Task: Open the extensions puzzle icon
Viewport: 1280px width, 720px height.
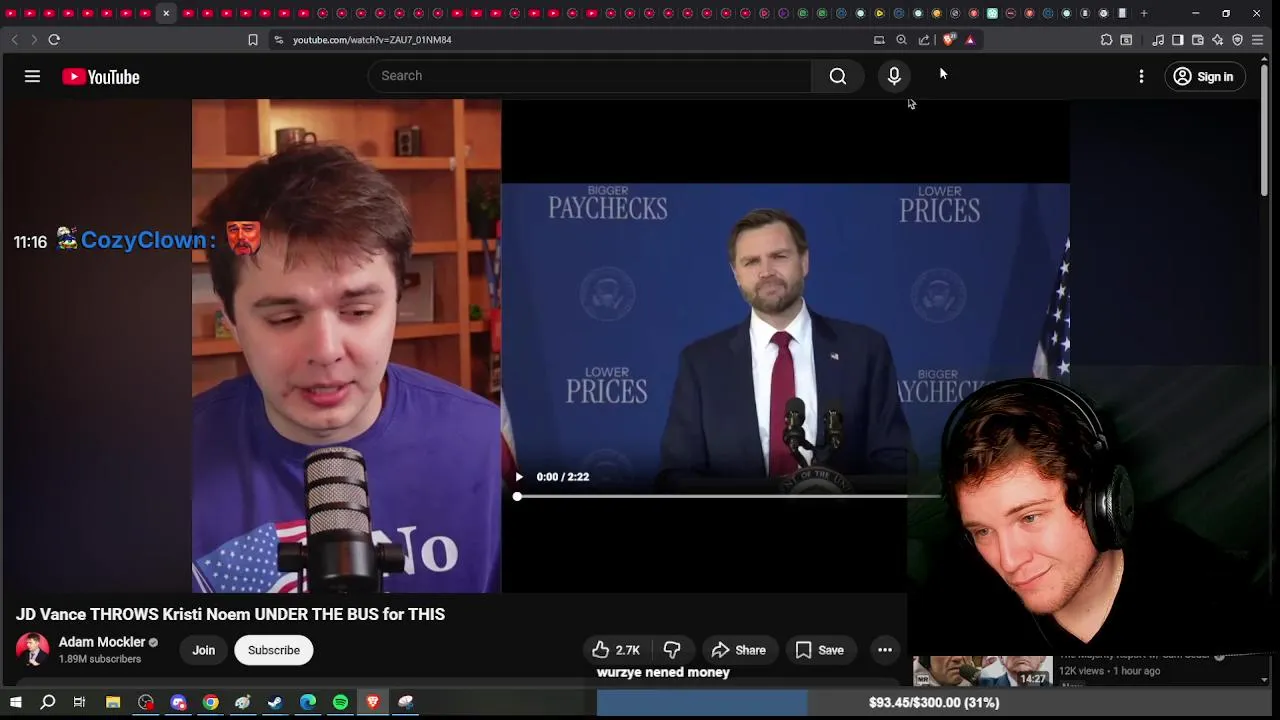Action: [x=1106, y=40]
